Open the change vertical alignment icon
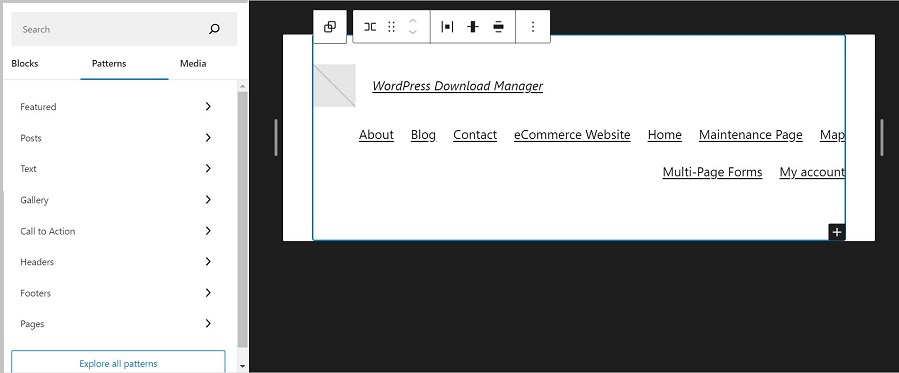The image size is (899, 373). tap(472, 27)
